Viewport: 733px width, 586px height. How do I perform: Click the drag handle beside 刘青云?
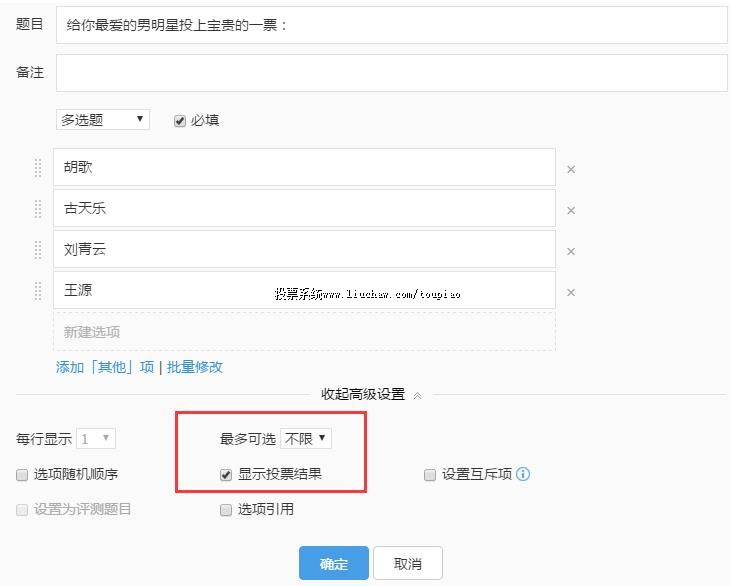(x=39, y=250)
